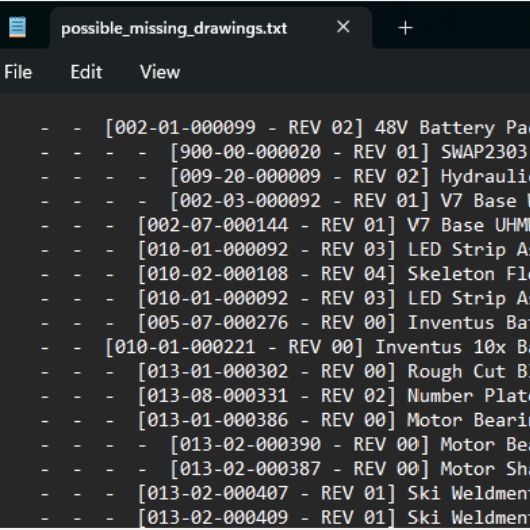530x530 pixels.
Task: Open the View menu
Action: pos(160,72)
